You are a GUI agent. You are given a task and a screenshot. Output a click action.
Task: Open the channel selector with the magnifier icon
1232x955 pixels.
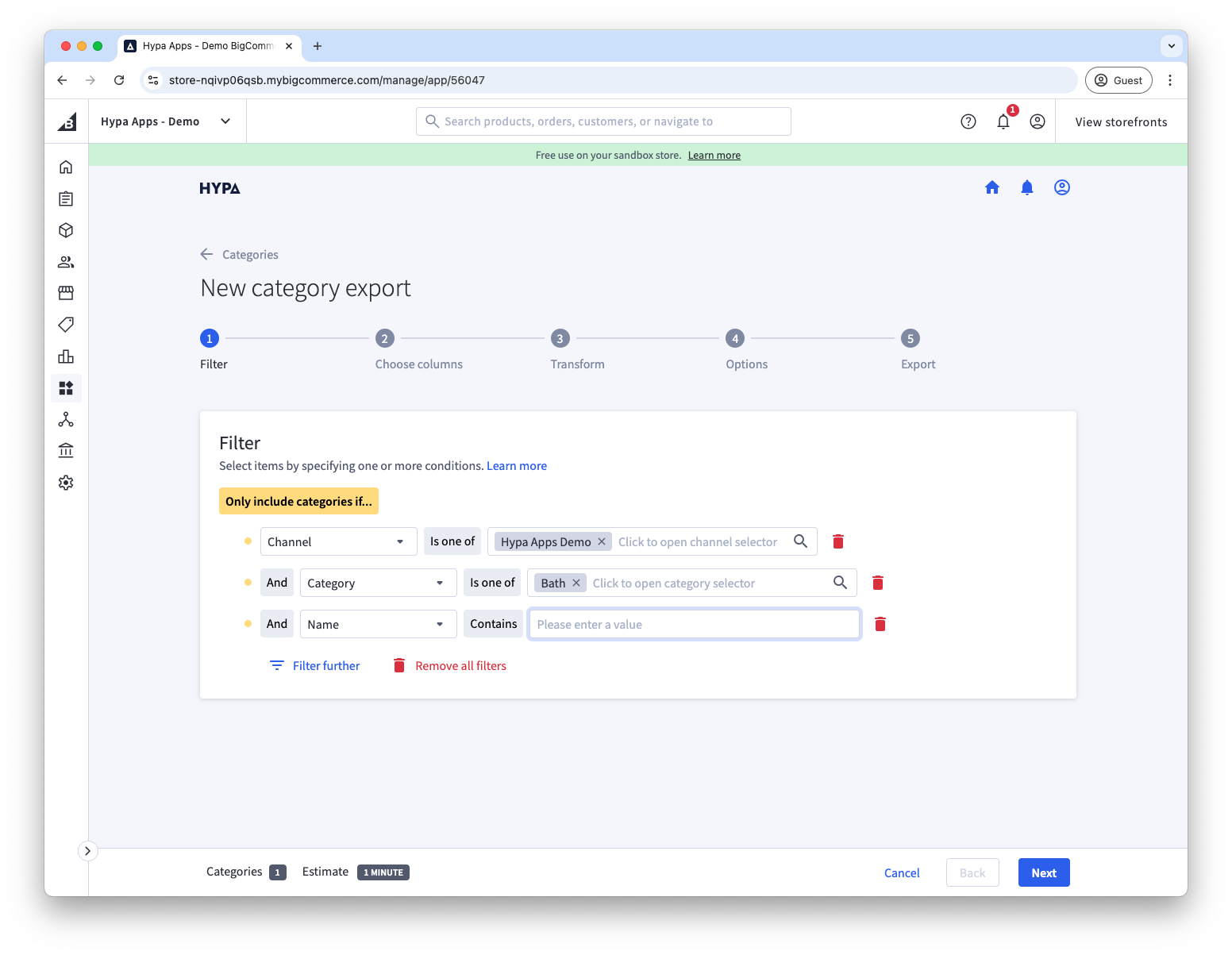coord(800,541)
